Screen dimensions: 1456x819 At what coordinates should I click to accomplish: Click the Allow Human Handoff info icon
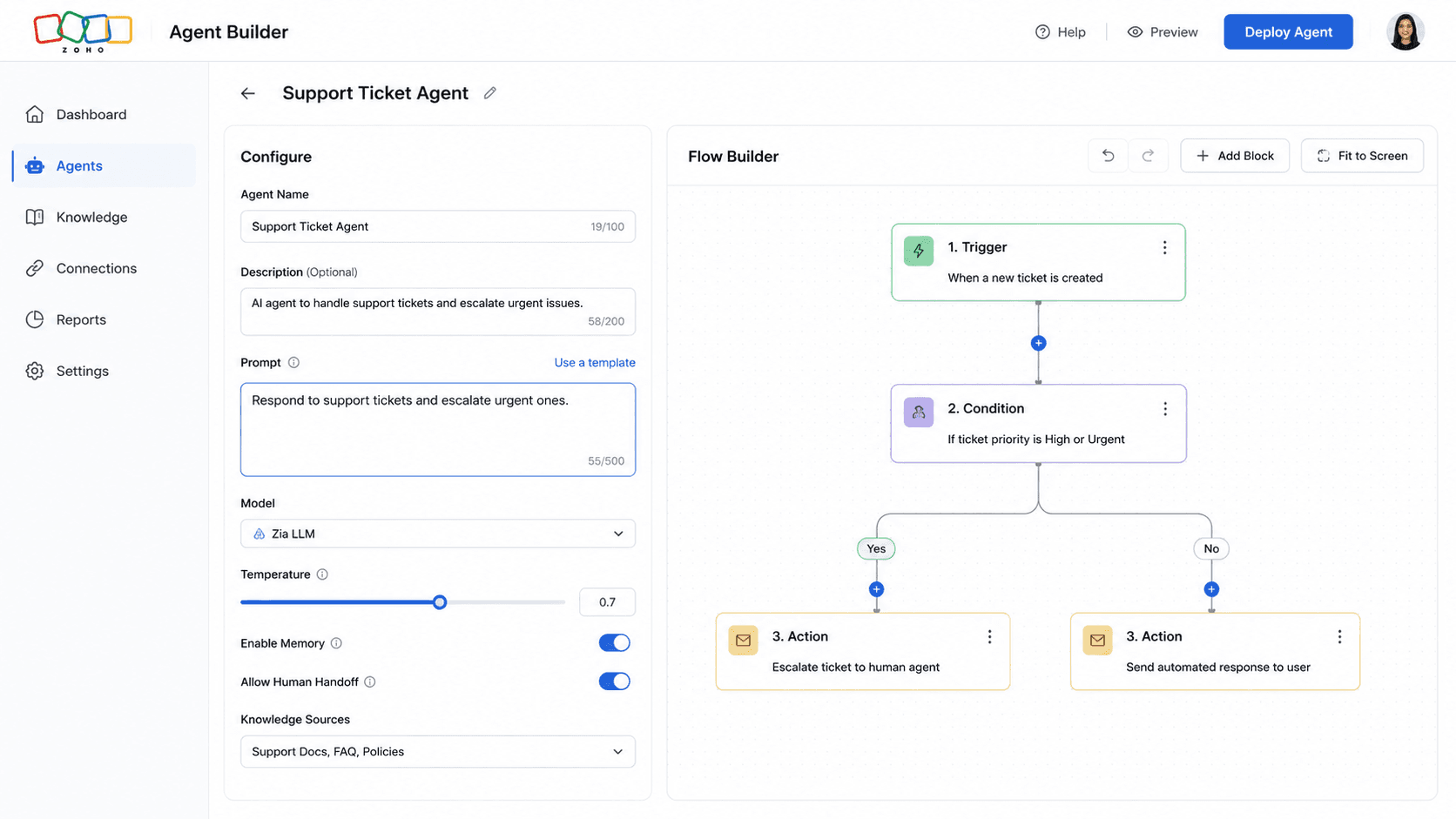[x=370, y=681]
